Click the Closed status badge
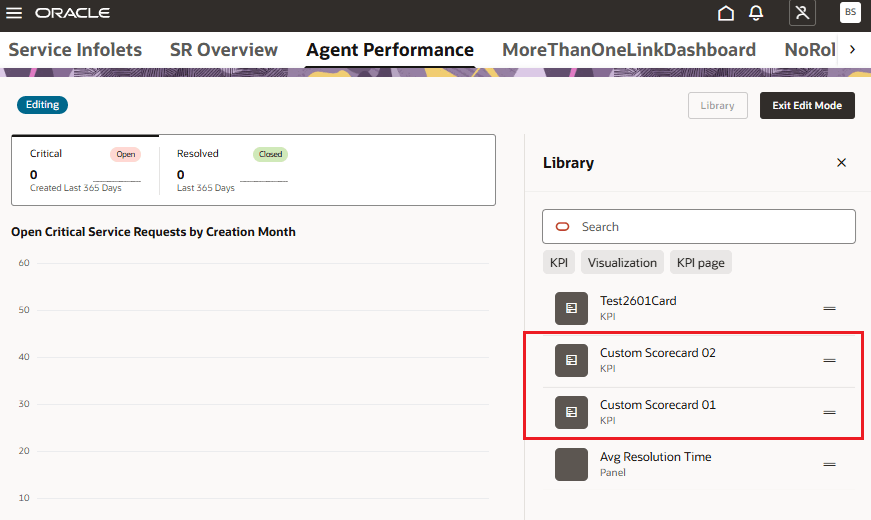This screenshot has height=520, width=871. 271,154
